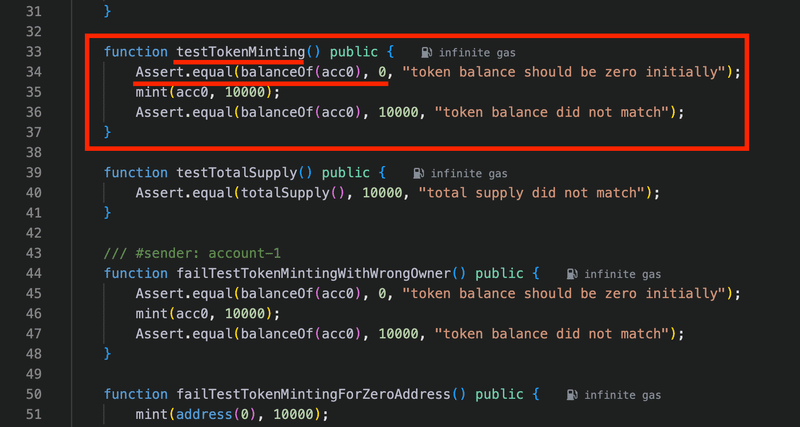Click the testTotalSupply function name

click(x=236, y=173)
